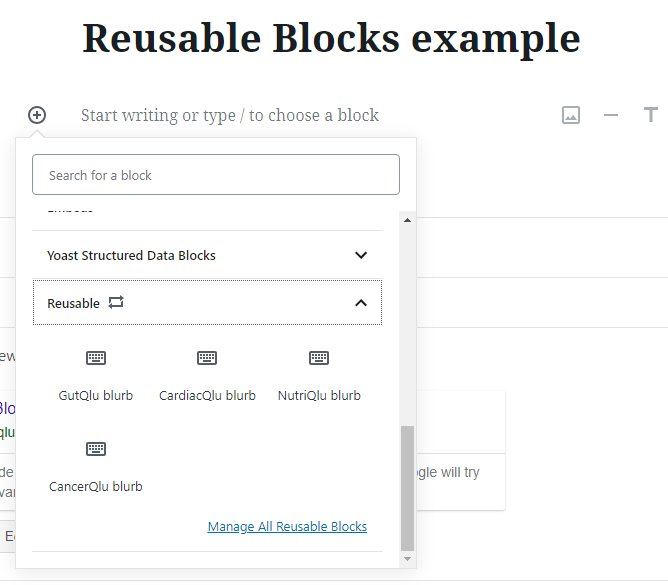Select the CancerQlu blurb keyboard icon
The height and width of the screenshot is (585, 668).
click(96, 449)
